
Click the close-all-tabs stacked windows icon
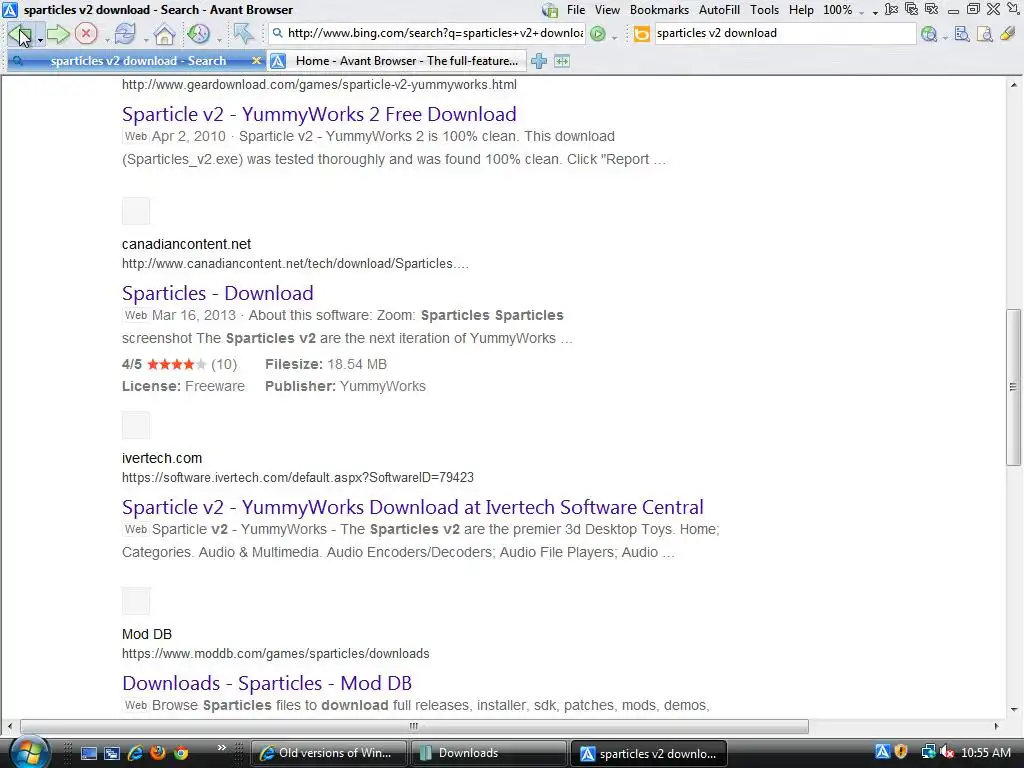912,9
